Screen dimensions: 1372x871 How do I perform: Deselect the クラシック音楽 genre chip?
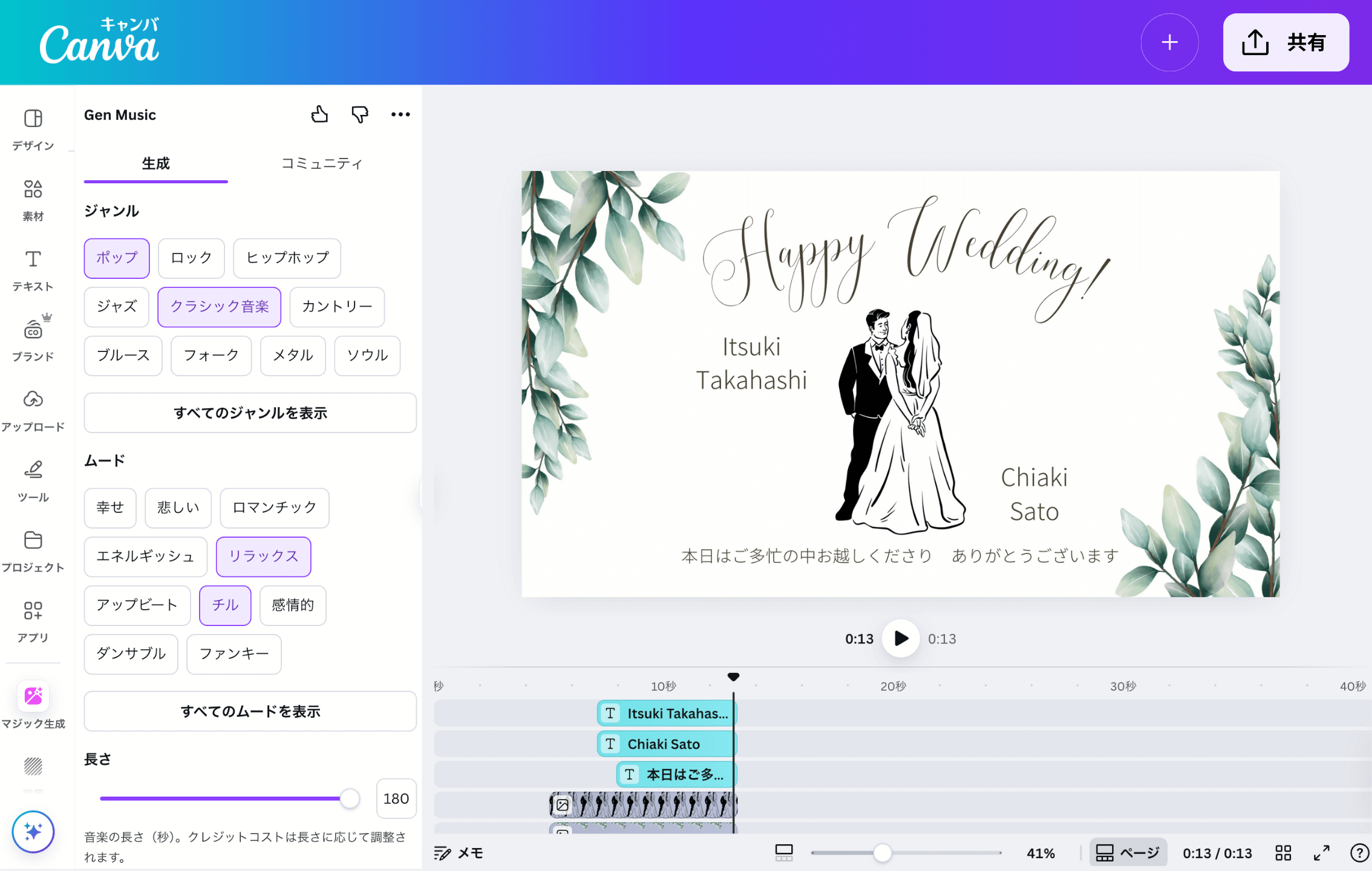220,307
